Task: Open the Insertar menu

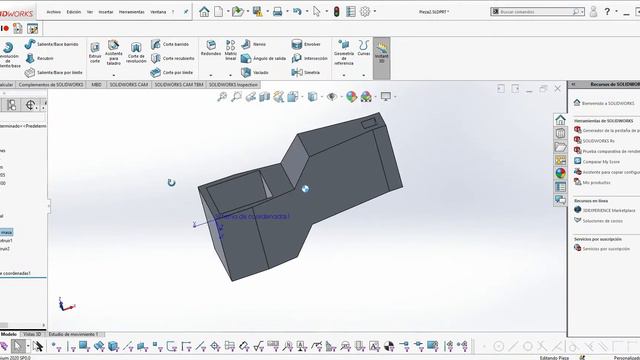Action: tap(106, 12)
